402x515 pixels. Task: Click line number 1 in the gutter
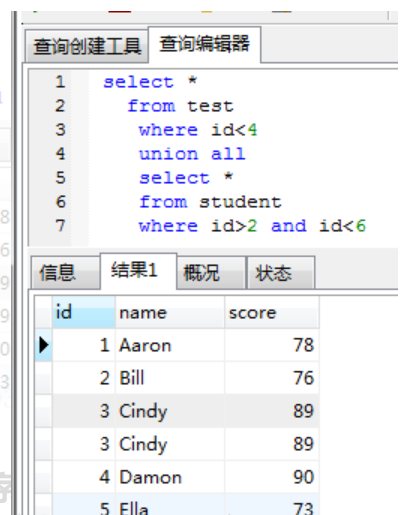click(60, 82)
